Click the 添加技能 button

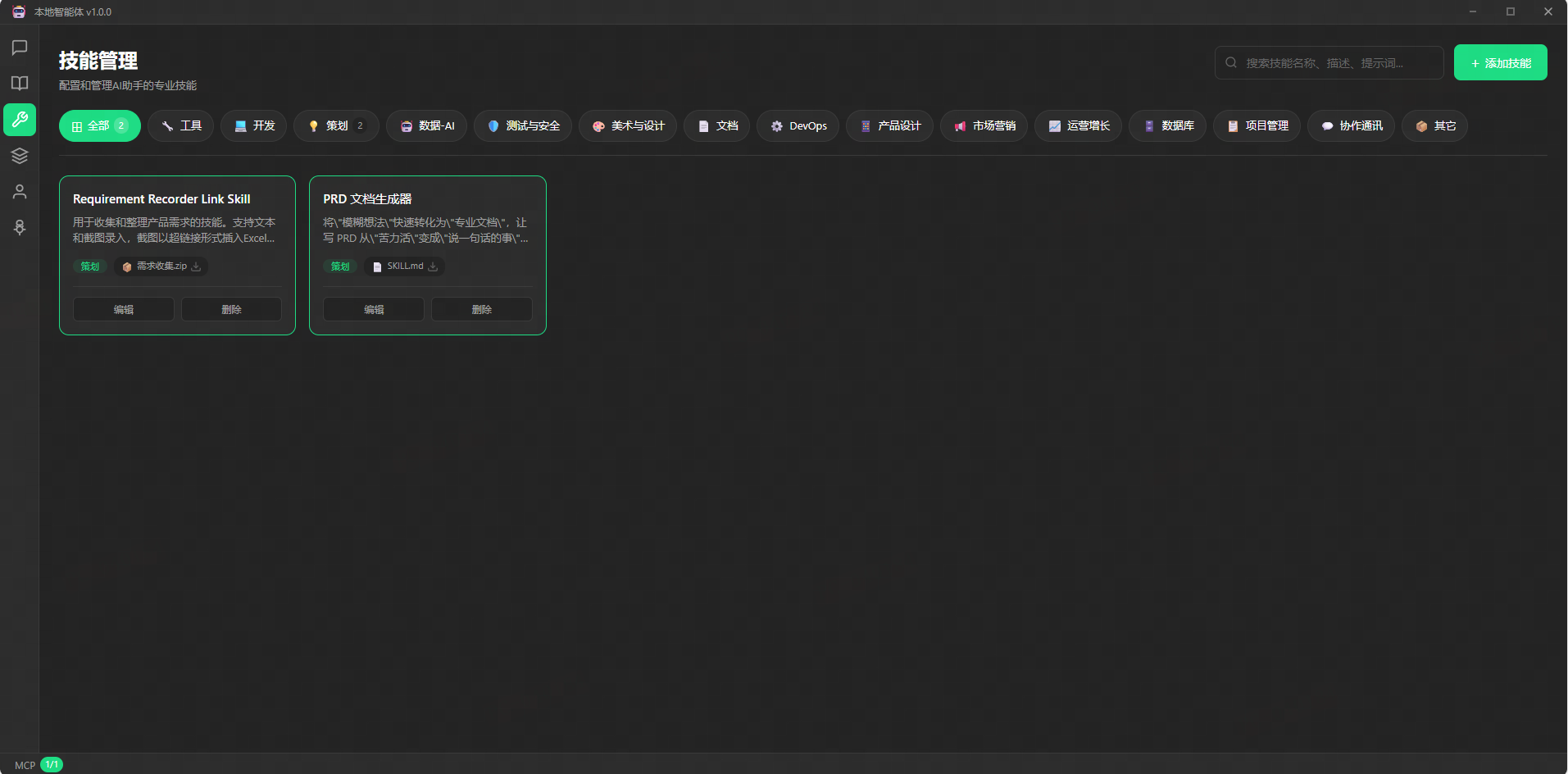[1500, 63]
